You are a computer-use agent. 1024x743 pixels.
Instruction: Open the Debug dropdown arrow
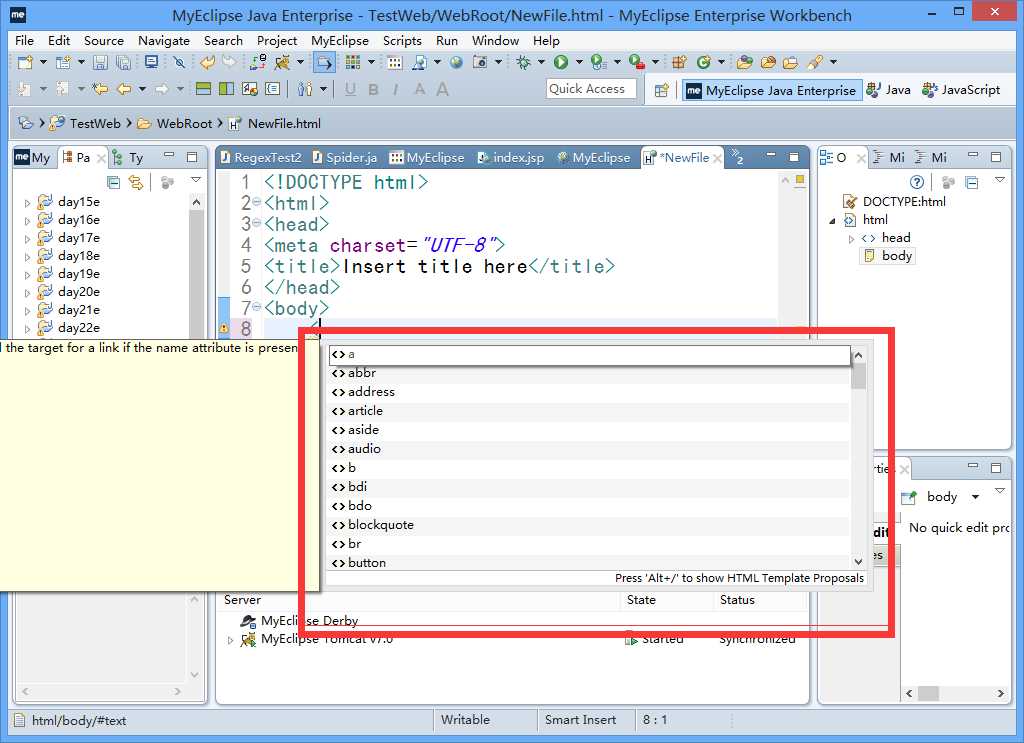[541, 62]
